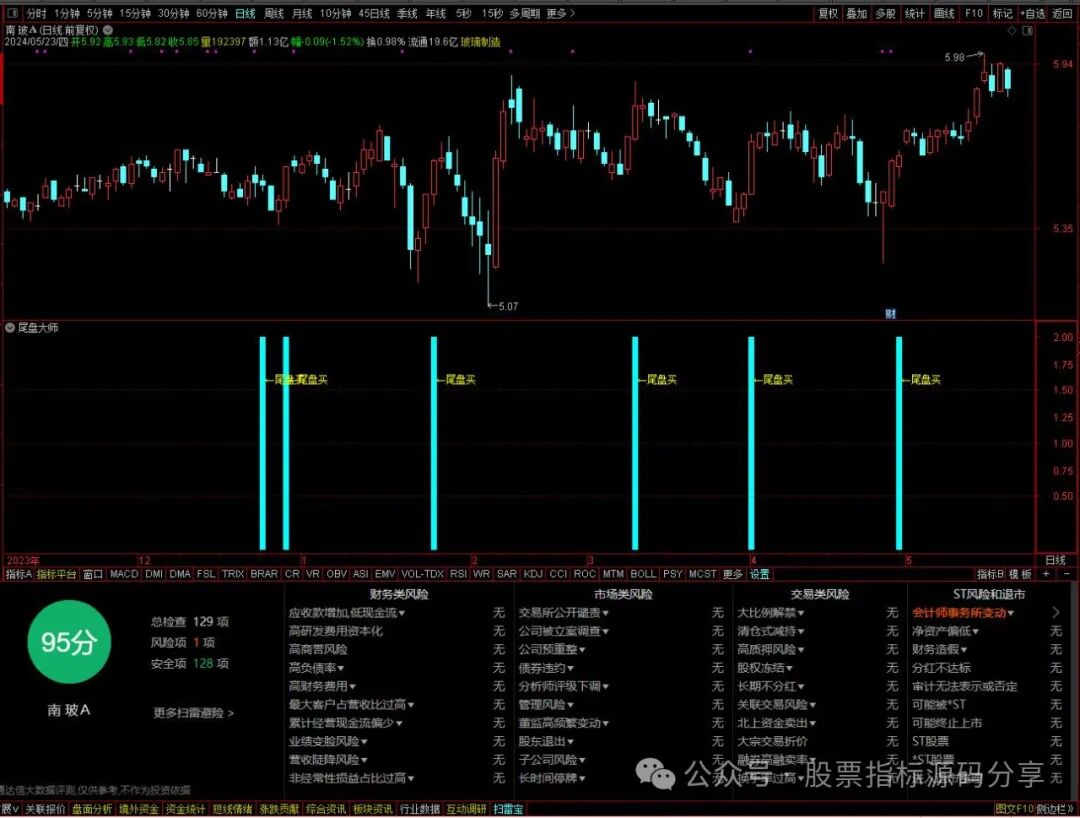Click the round badge icon beside 南玻A title
Image resolution: width=1080 pixels, height=818 pixels.
[x=108, y=30]
